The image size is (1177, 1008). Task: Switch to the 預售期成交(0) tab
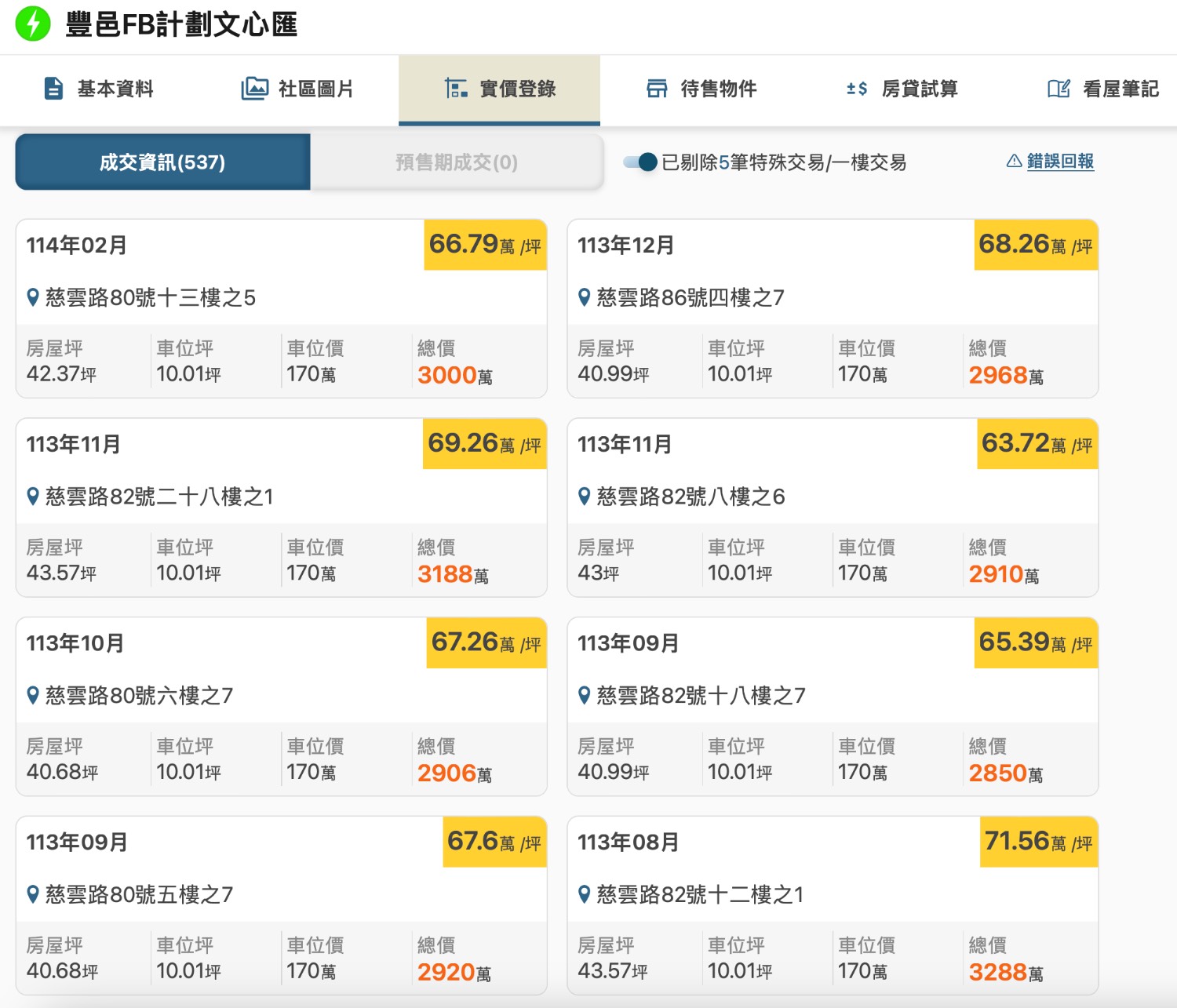(x=455, y=162)
